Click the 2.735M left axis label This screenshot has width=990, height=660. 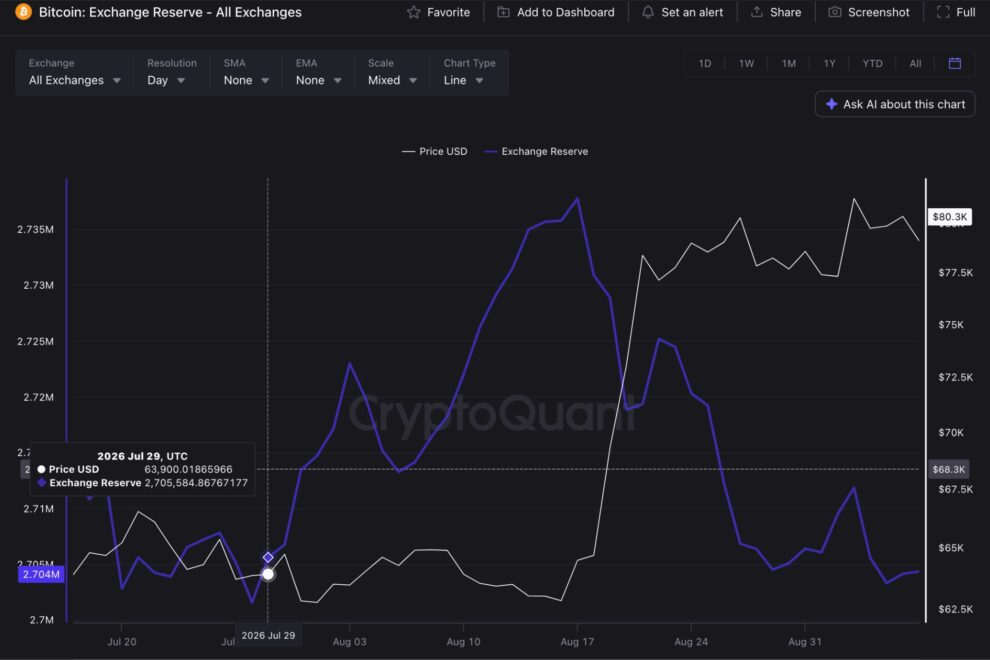point(35,229)
